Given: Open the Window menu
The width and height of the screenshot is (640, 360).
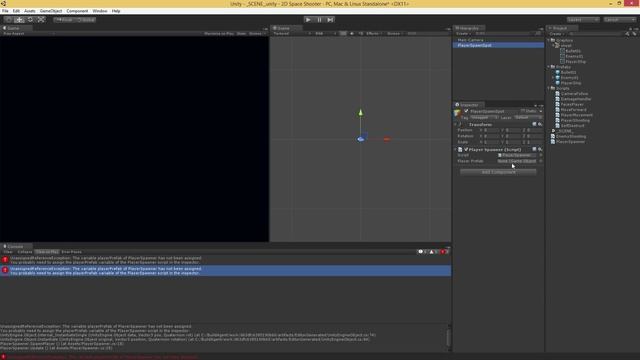Looking at the screenshot, I should (100, 11).
